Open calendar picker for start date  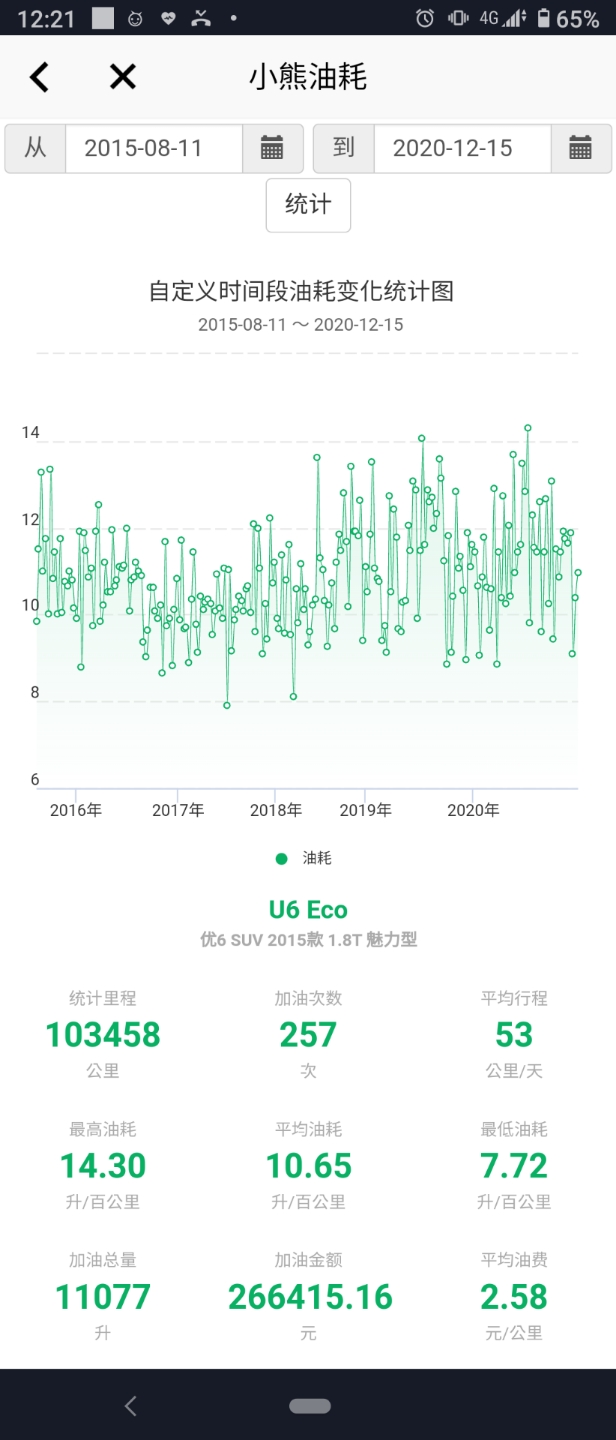coord(272,149)
